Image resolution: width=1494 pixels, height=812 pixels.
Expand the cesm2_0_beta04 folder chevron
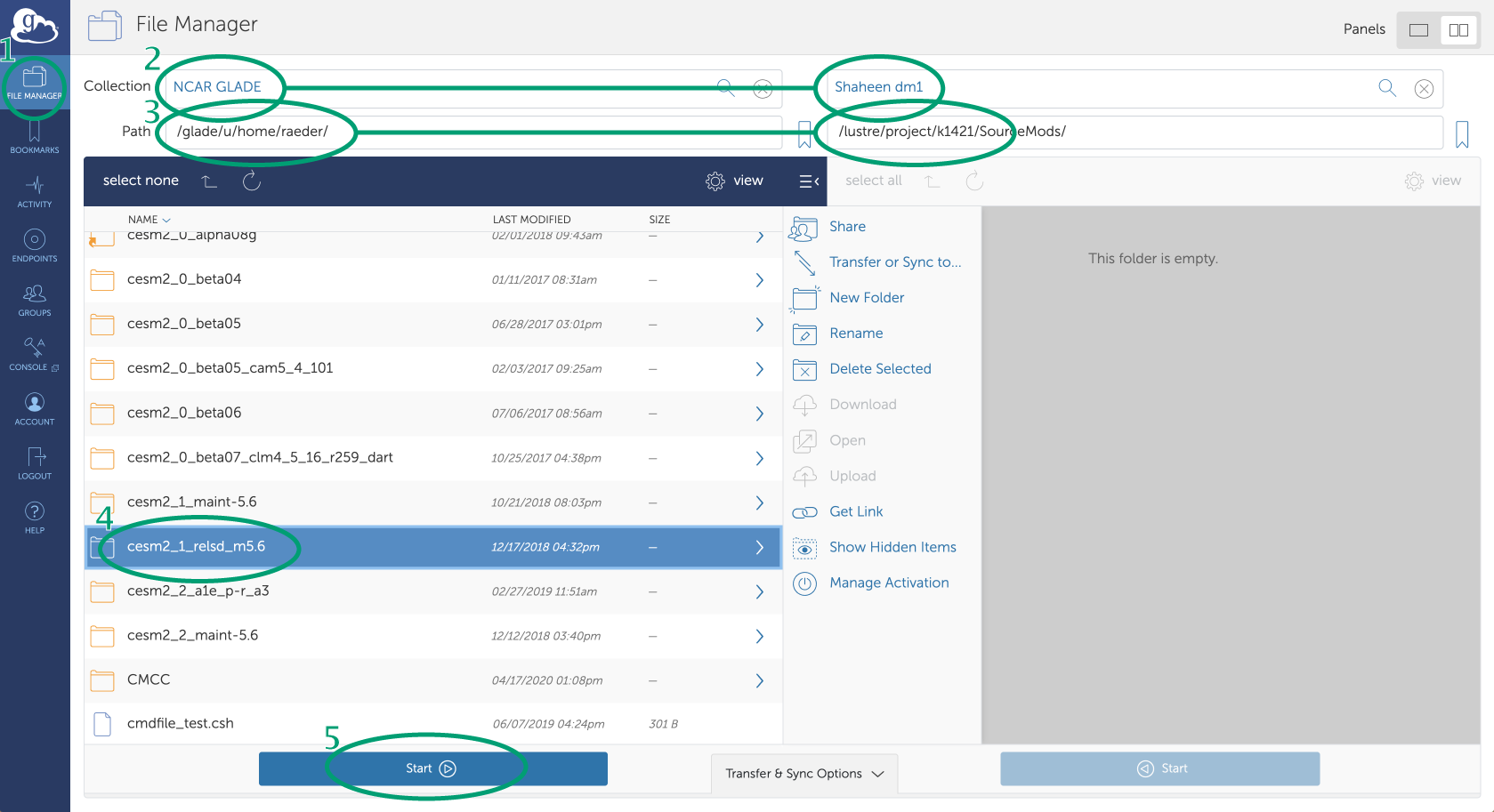point(759,280)
